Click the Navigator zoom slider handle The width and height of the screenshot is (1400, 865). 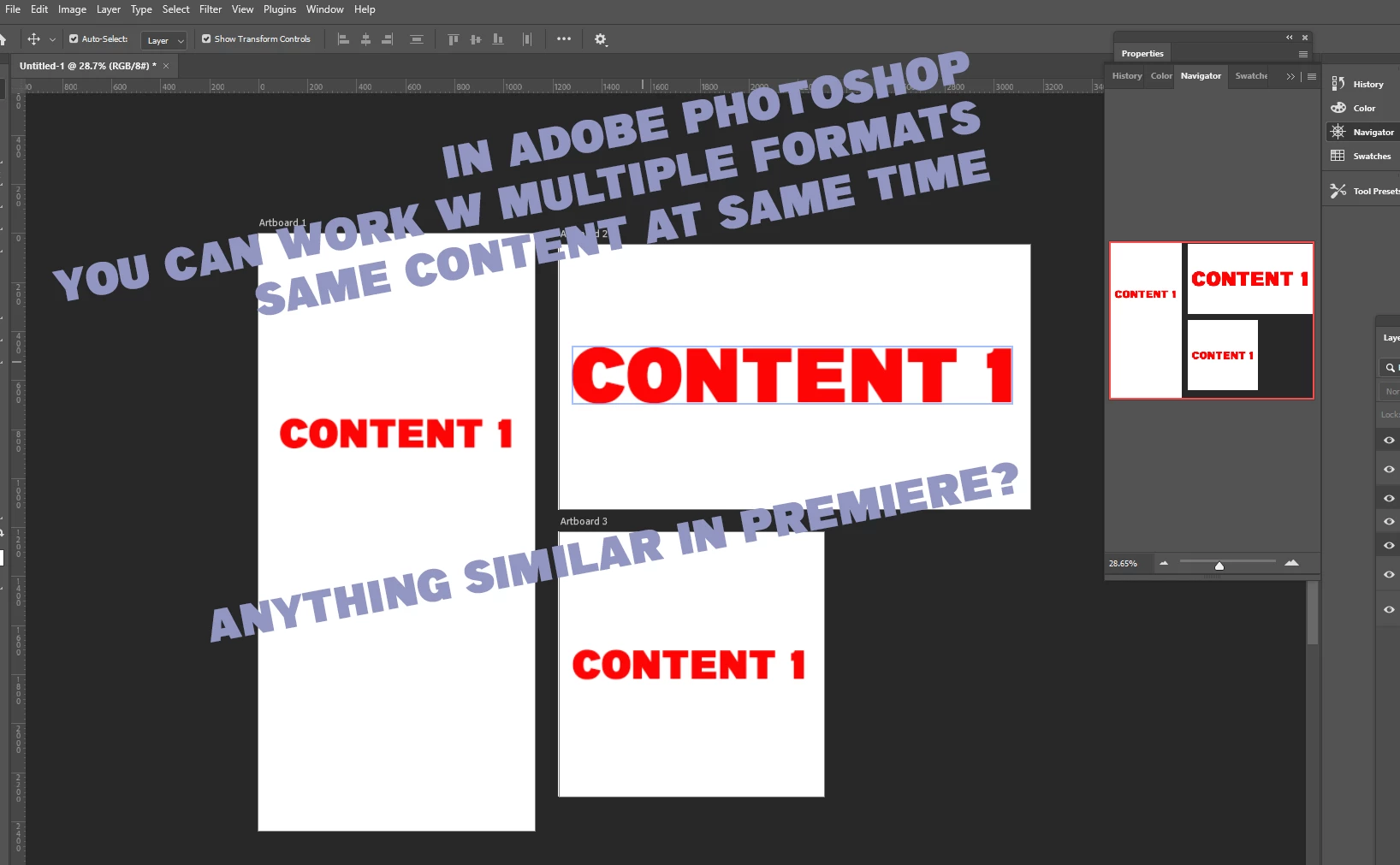coord(1219,566)
